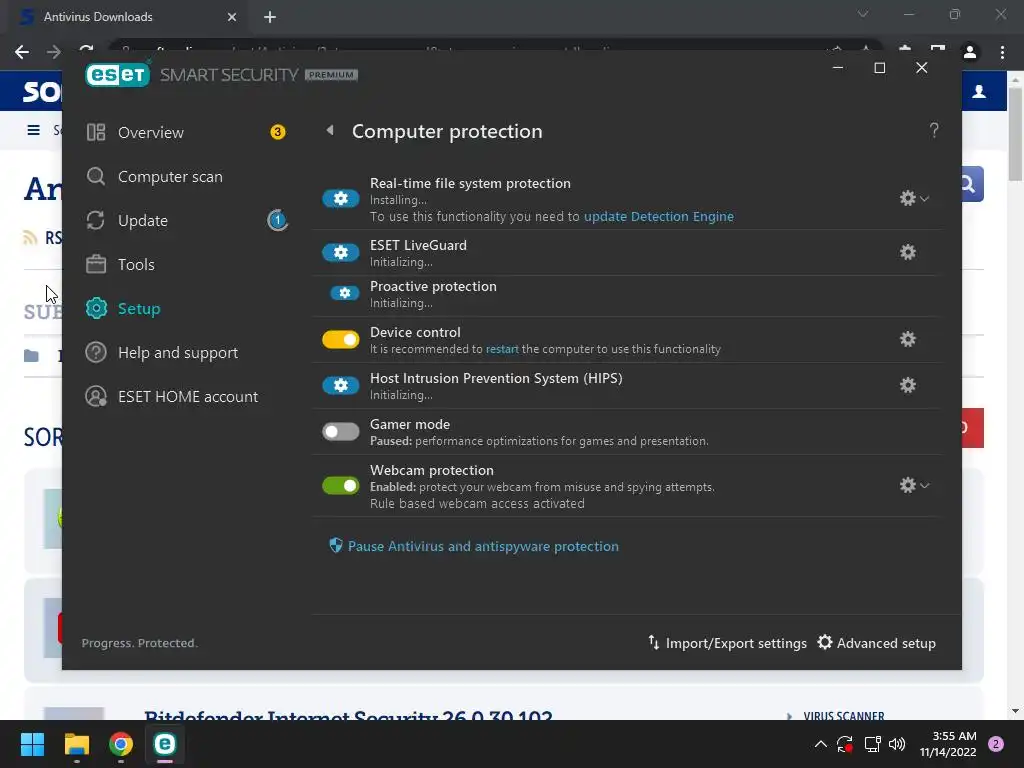The height and width of the screenshot is (768, 1024).
Task: Open Advanced setup
Action: [876, 643]
